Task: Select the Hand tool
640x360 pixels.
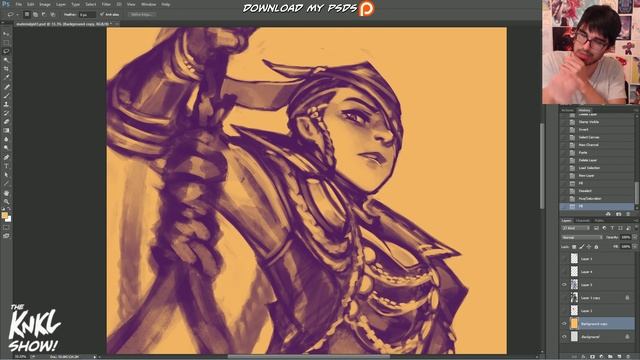Action: click(x=6, y=193)
